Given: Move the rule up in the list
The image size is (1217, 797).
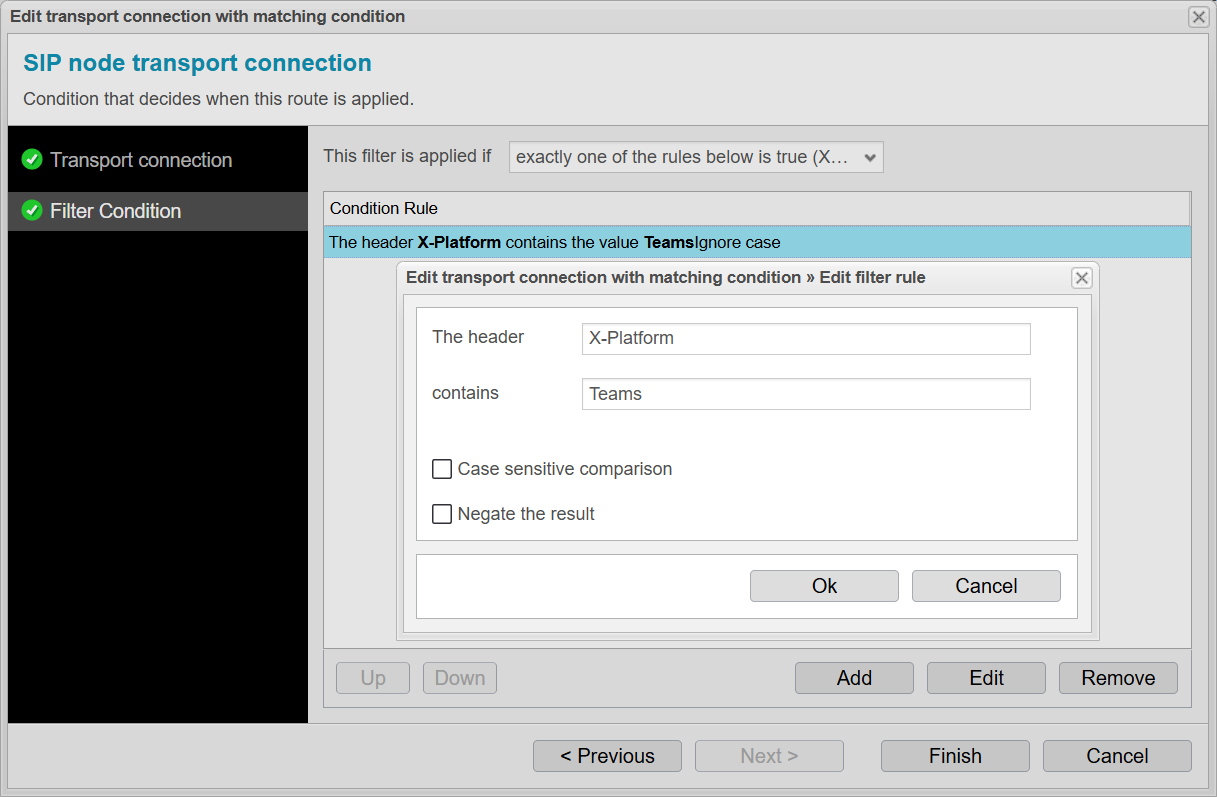Looking at the screenshot, I should coord(372,678).
